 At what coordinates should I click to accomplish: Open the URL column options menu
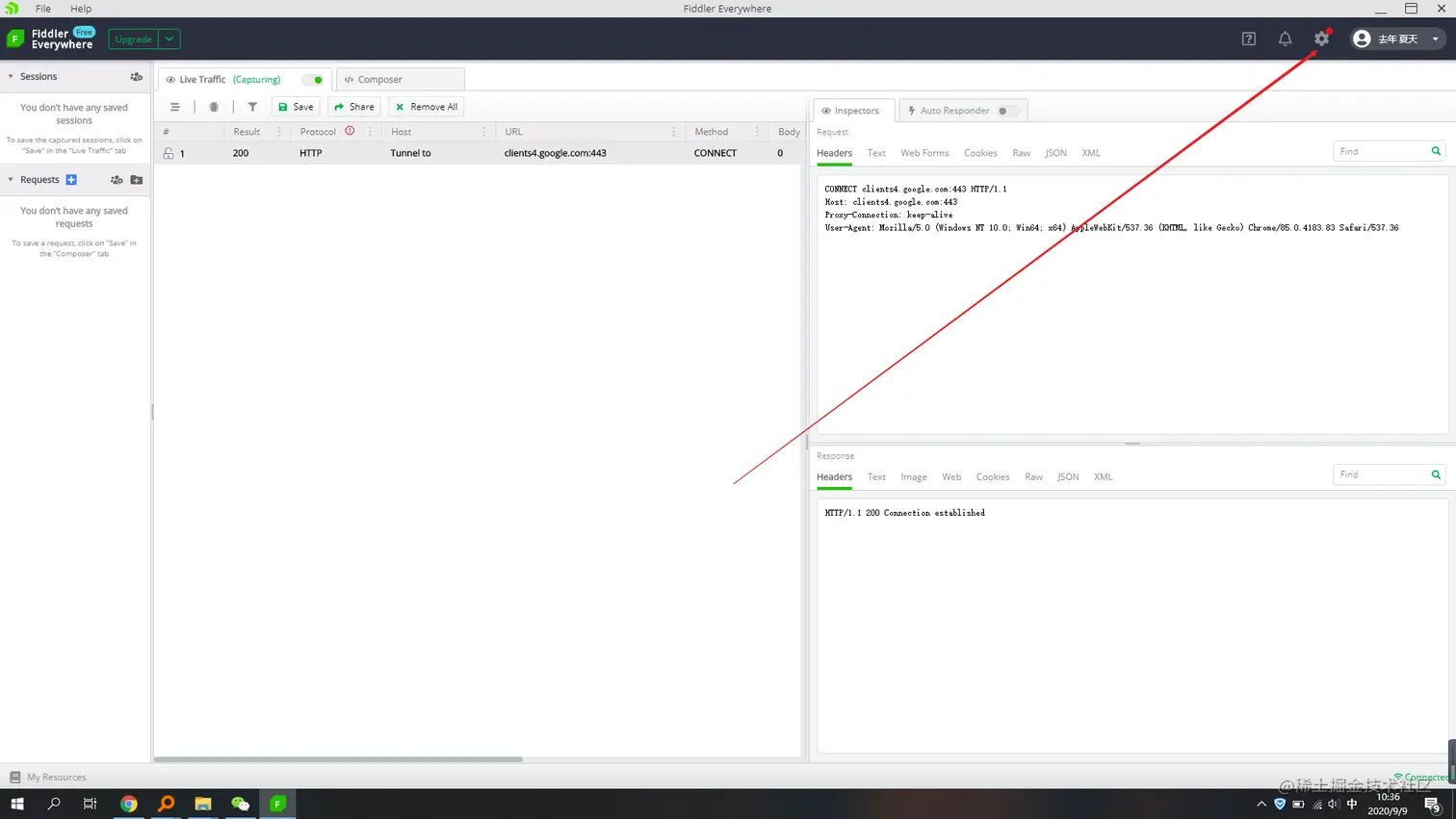[673, 132]
